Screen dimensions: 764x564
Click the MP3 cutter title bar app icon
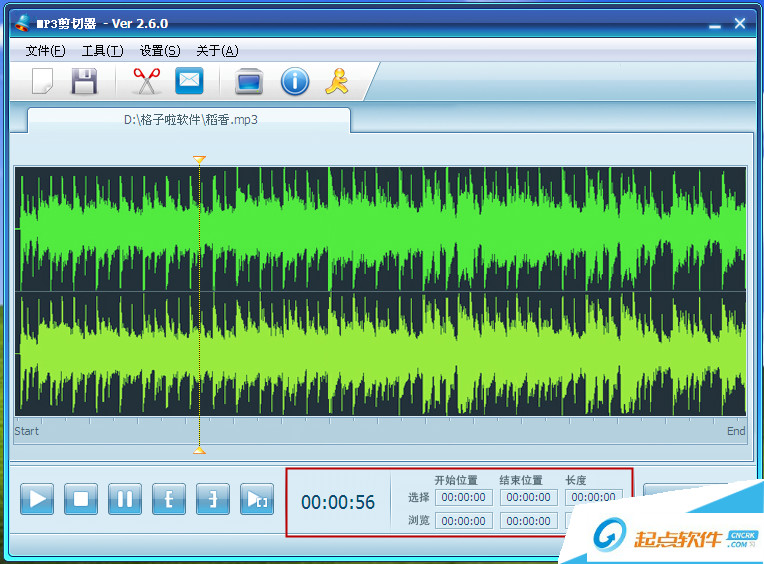click(22, 23)
